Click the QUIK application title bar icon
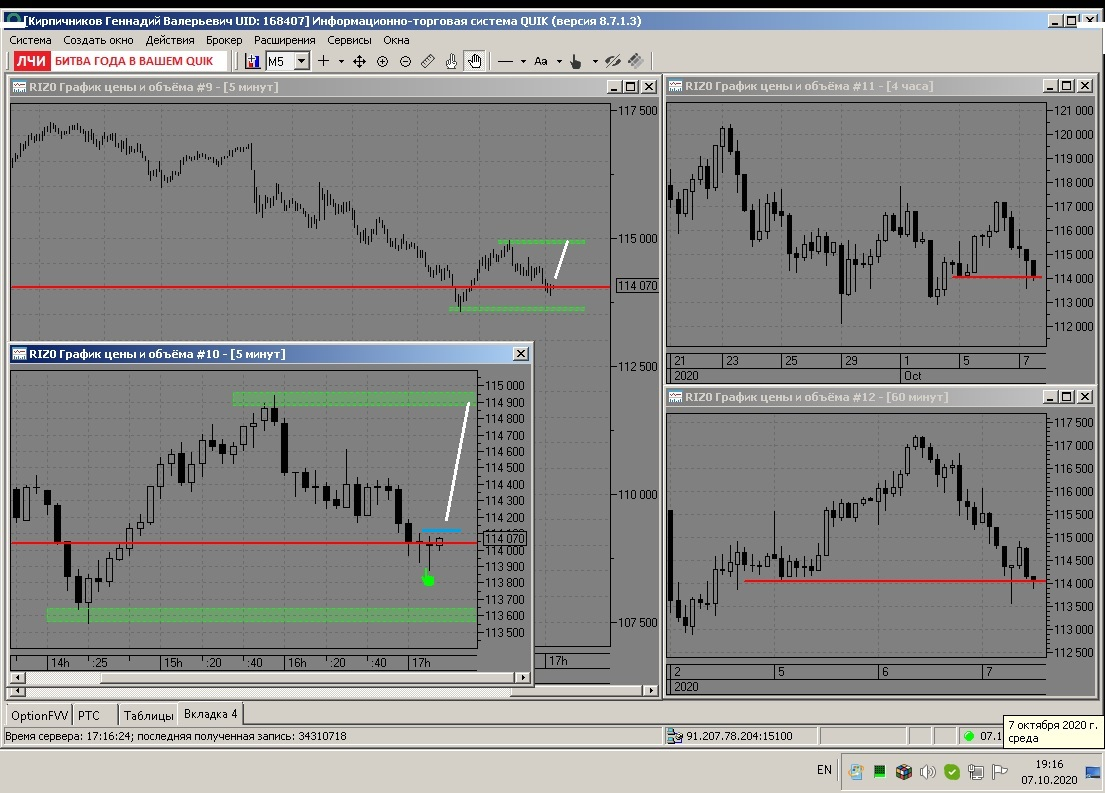 [x=13, y=20]
